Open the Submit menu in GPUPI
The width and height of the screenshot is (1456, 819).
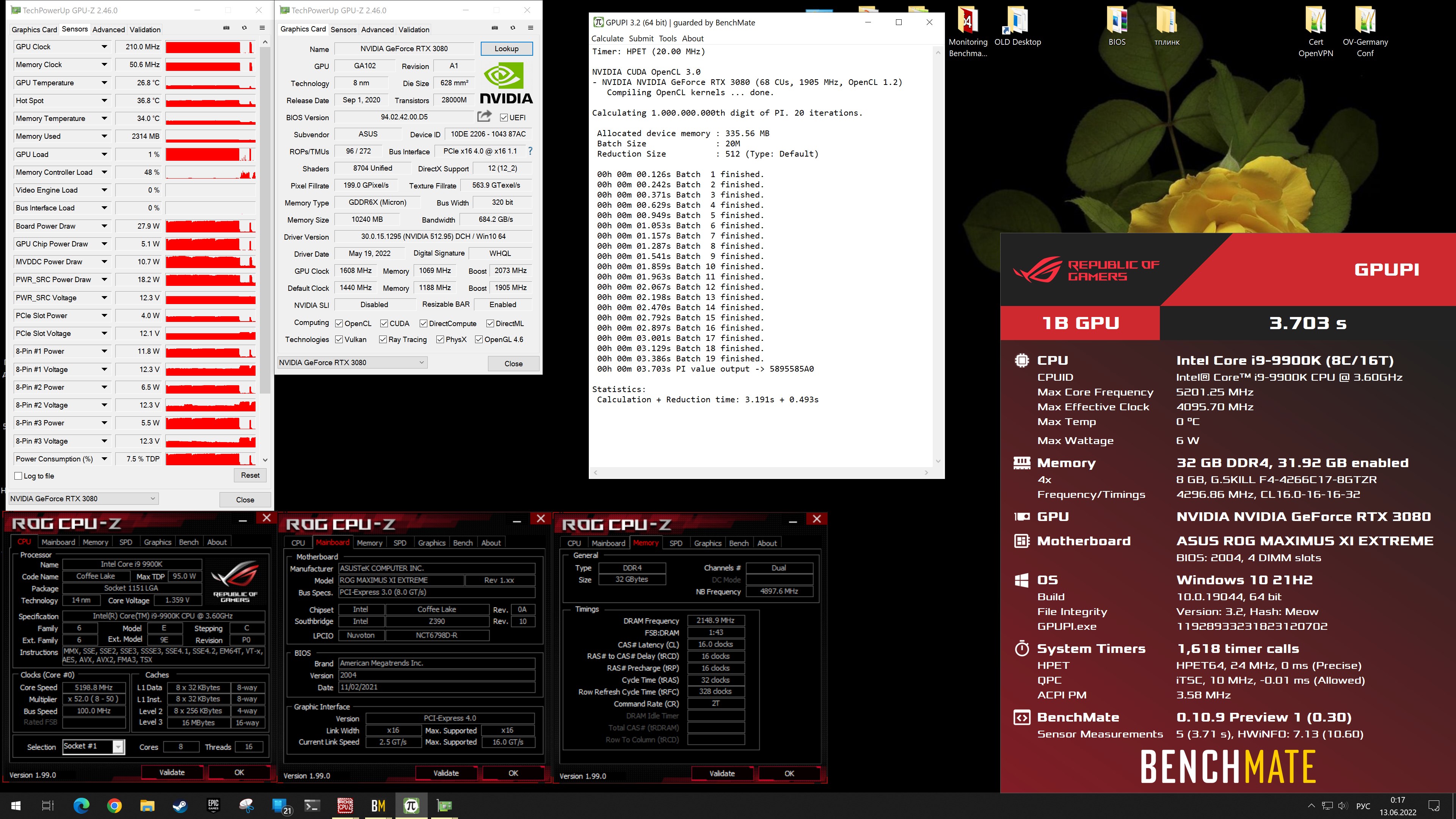click(x=641, y=38)
